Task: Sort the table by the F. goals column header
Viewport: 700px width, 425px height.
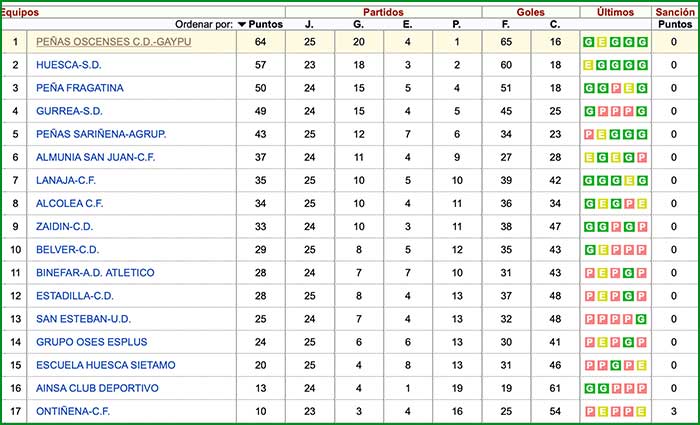Action: [506, 24]
